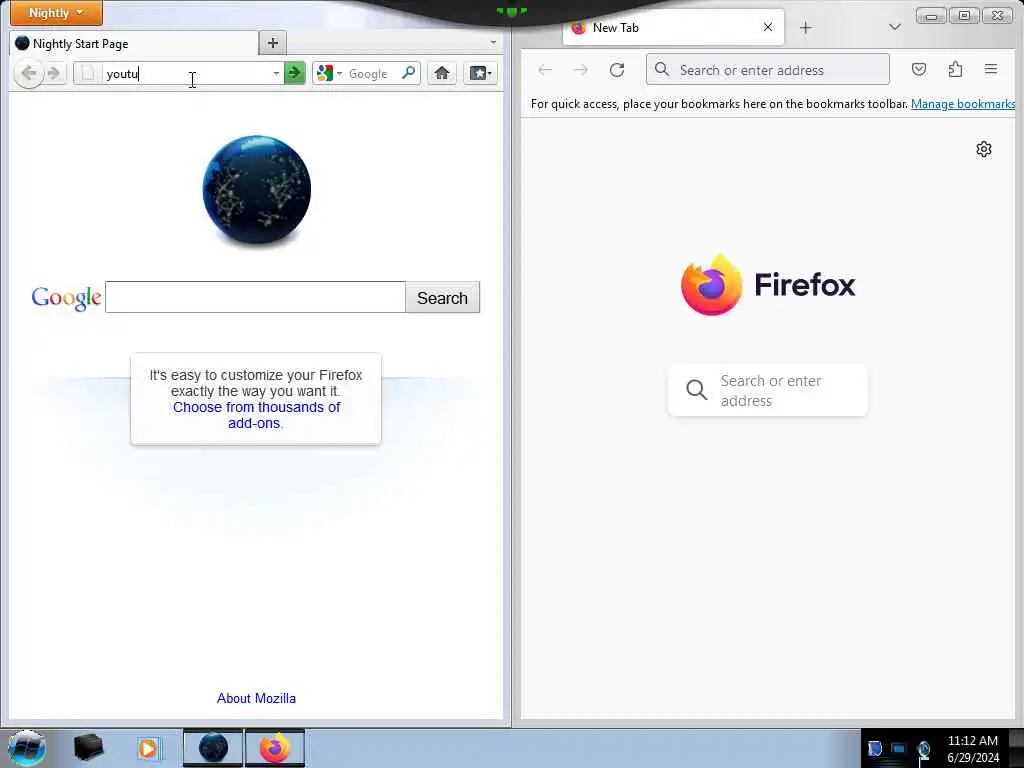1024x768 pixels.
Task: Reload the page in Firefox
Action: point(617,69)
